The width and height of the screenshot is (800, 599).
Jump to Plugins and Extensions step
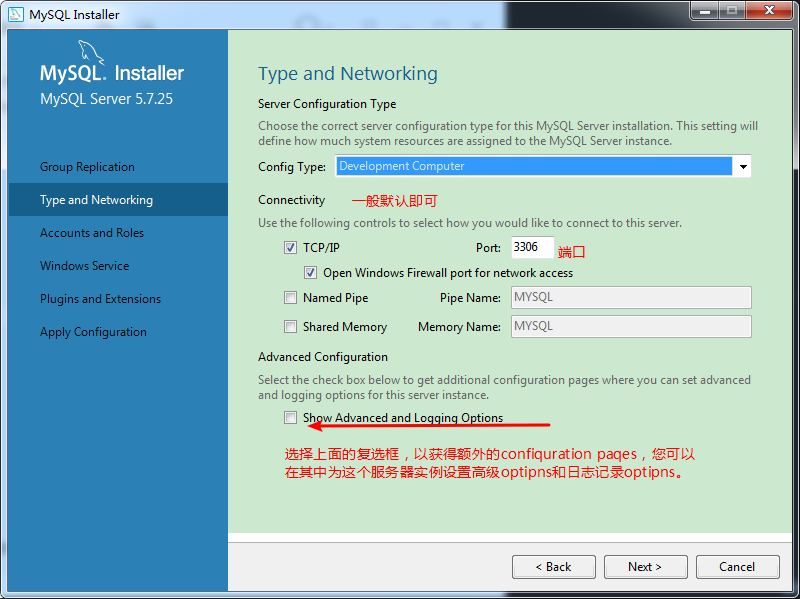[100, 299]
